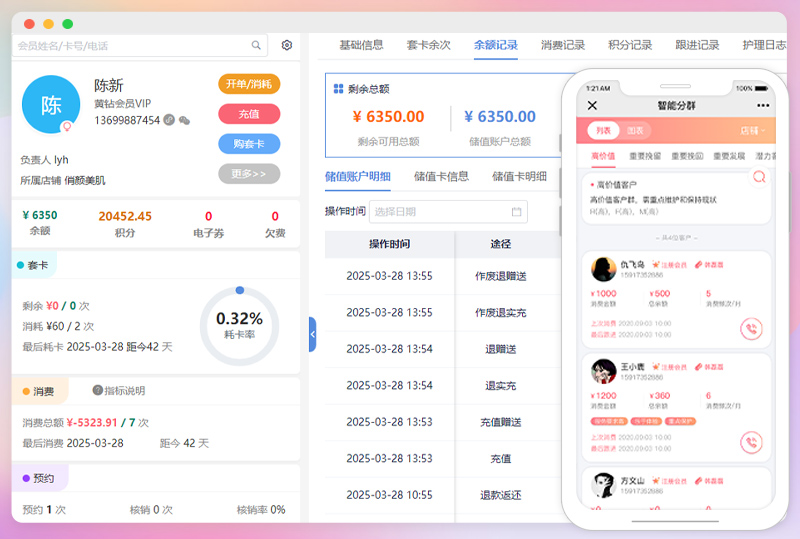Image resolution: width=800 pixels, height=539 pixels.
Task: Click the round search icon in phone panel
Action: click(759, 177)
